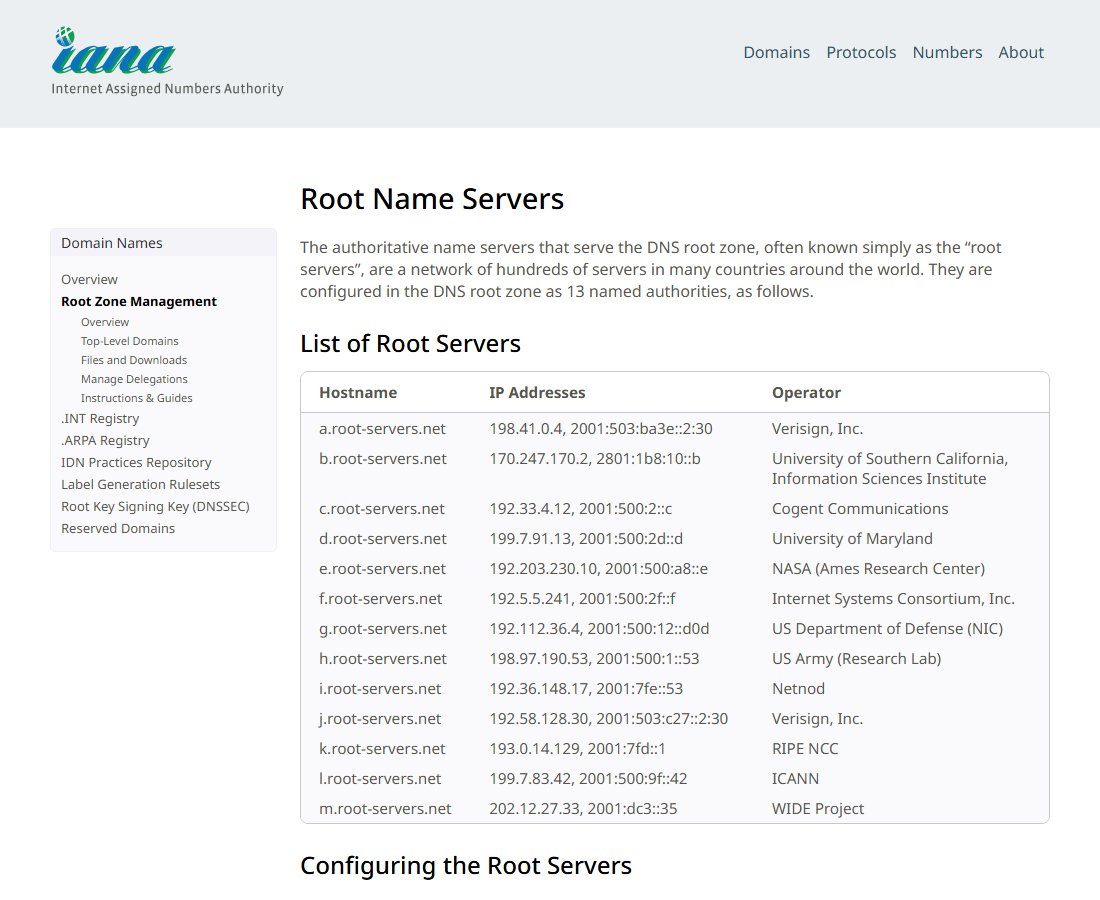Open Instructions & Guides sidebar link

136,398
